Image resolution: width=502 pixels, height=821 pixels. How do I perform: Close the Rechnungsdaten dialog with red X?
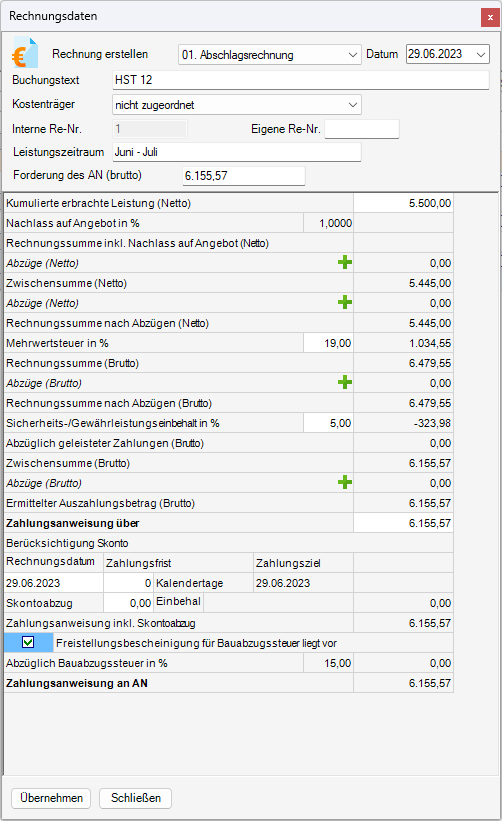[x=490, y=17]
